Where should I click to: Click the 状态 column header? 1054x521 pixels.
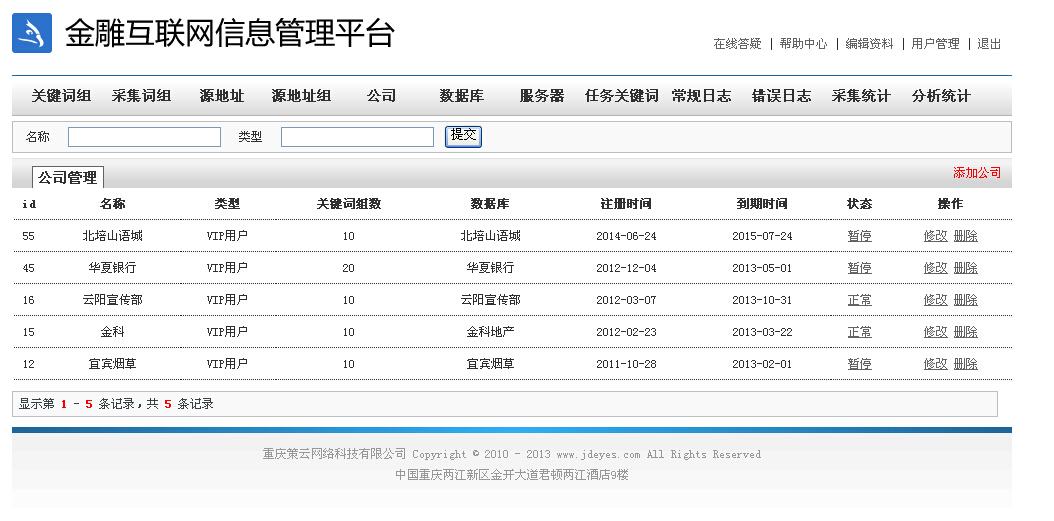pyautogui.click(x=860, y=204)
